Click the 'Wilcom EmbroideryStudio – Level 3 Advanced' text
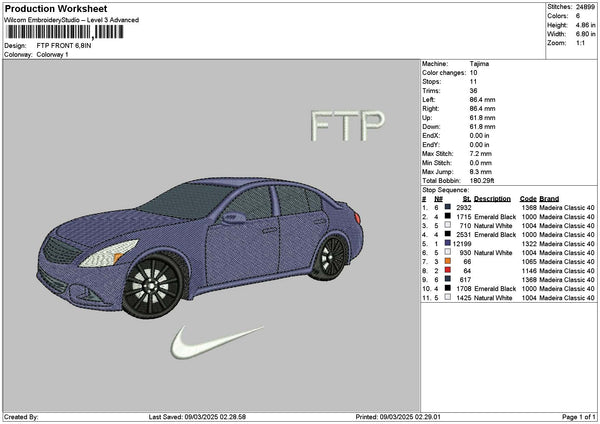The height and width of the screenshot is (424, 600). 72,20
